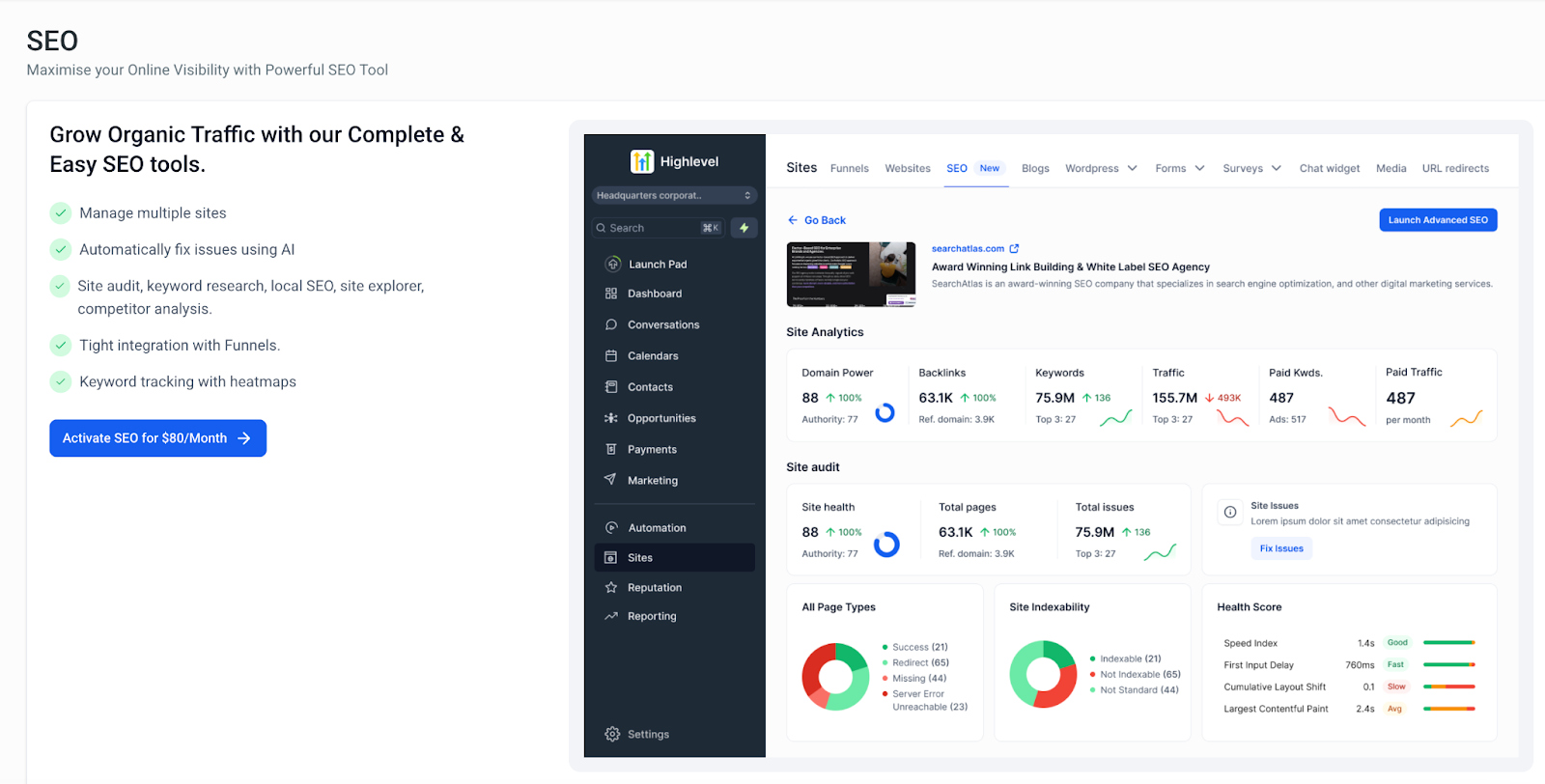Click the Fix Issues button
The image size is (1545, 784).
coord(1281,548)
